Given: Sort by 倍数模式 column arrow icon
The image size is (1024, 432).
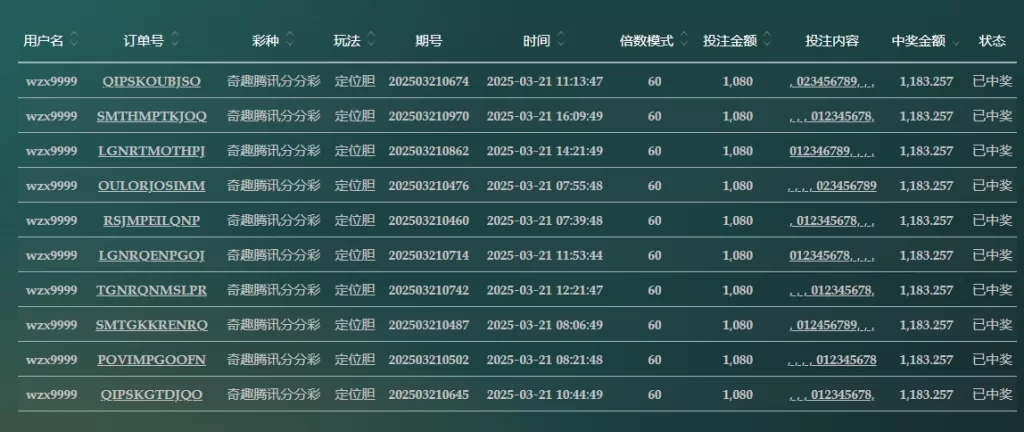Looking at the screenshot, I should [684, 40].
